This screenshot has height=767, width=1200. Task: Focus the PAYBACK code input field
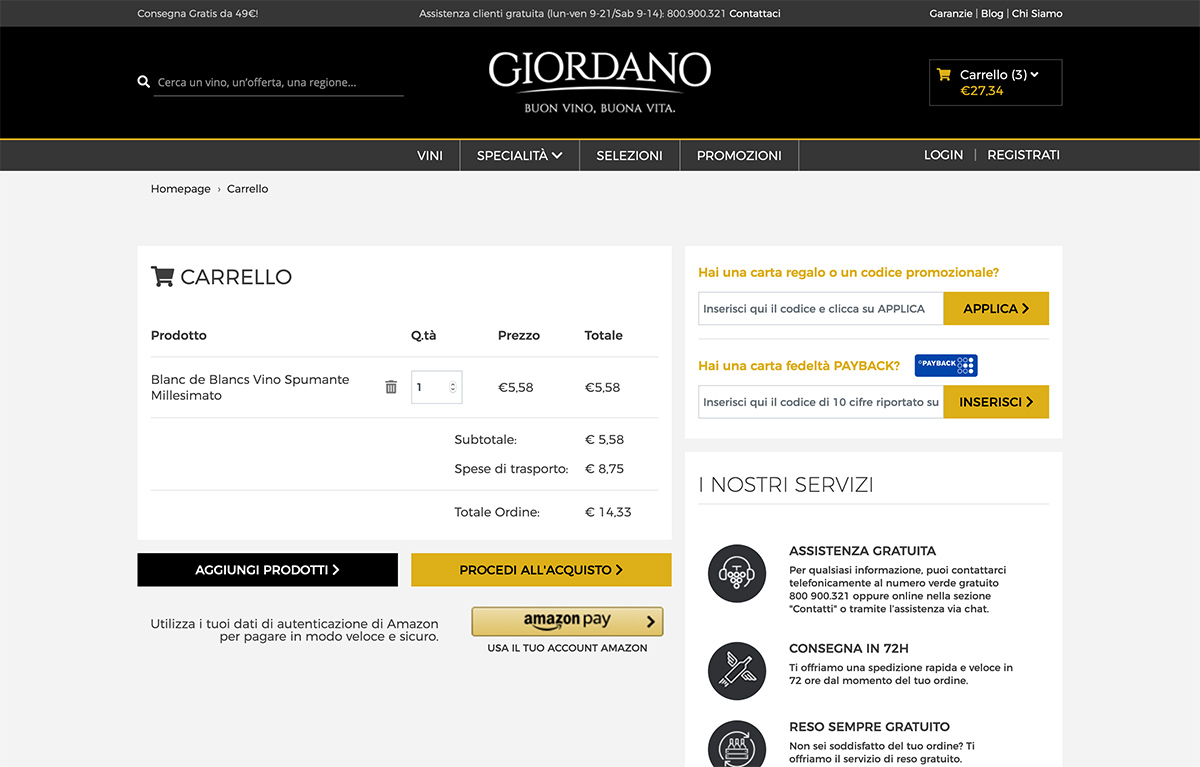pos(820,402)
